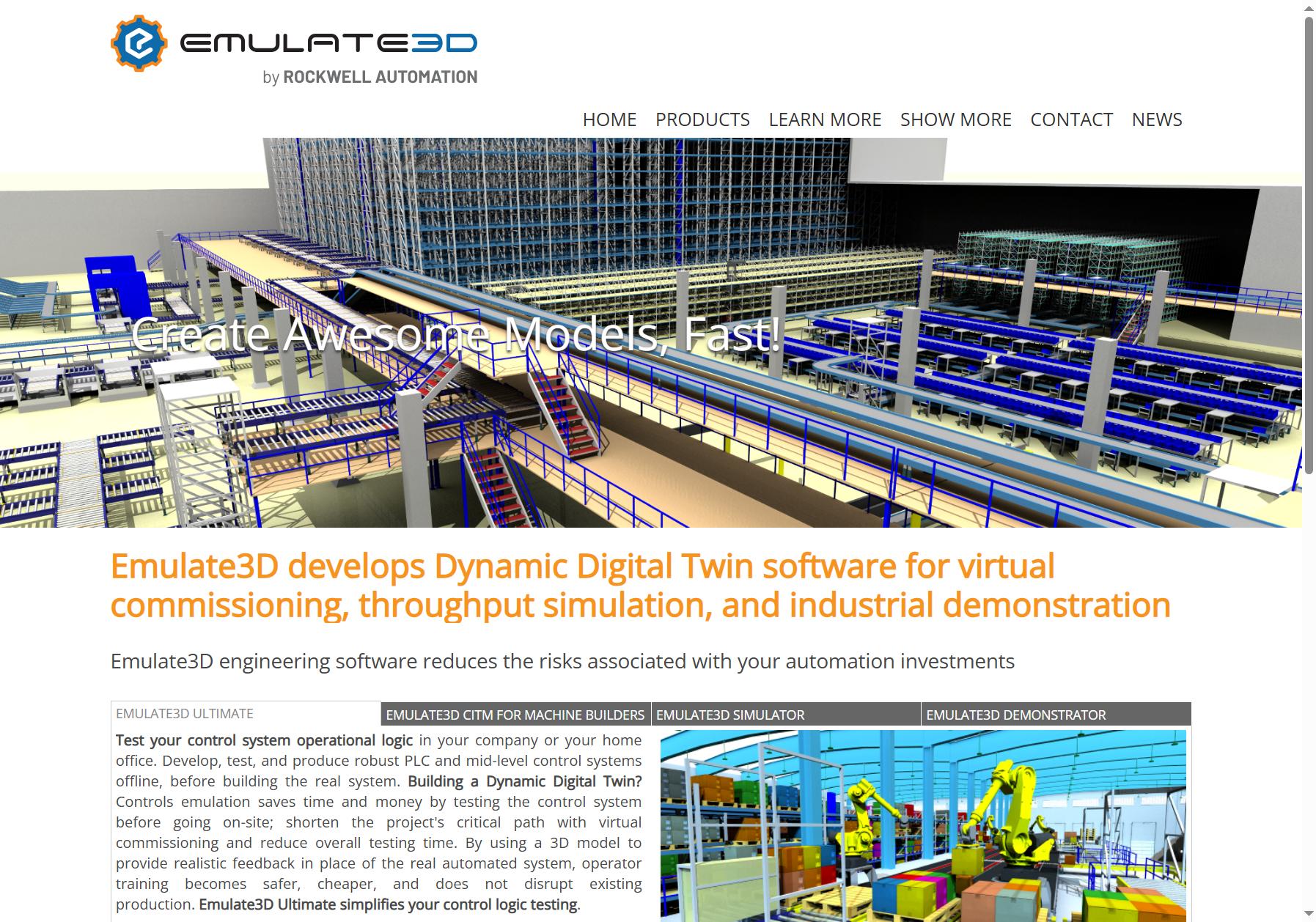This screenshot has height=922, width=1316.
Task: Click the 'reduces the risks' subtitle sentence
Action: click(x=562, y=661)
